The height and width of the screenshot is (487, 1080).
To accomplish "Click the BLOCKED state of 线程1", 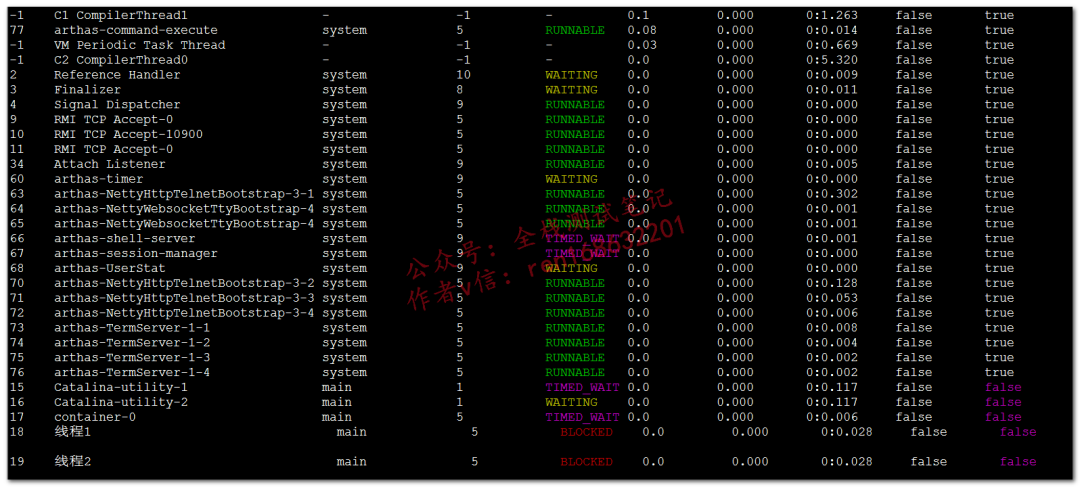I will coord(586,433).
